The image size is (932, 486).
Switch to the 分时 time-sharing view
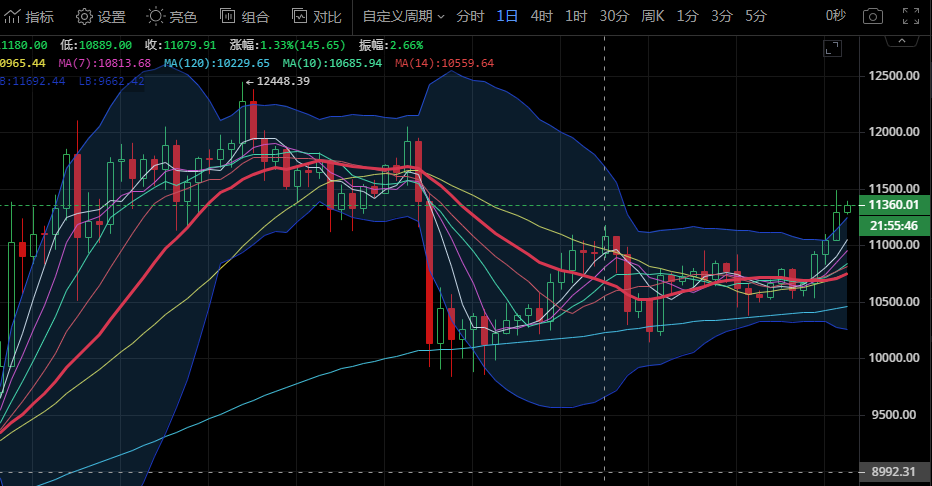[x=469, y=16]
